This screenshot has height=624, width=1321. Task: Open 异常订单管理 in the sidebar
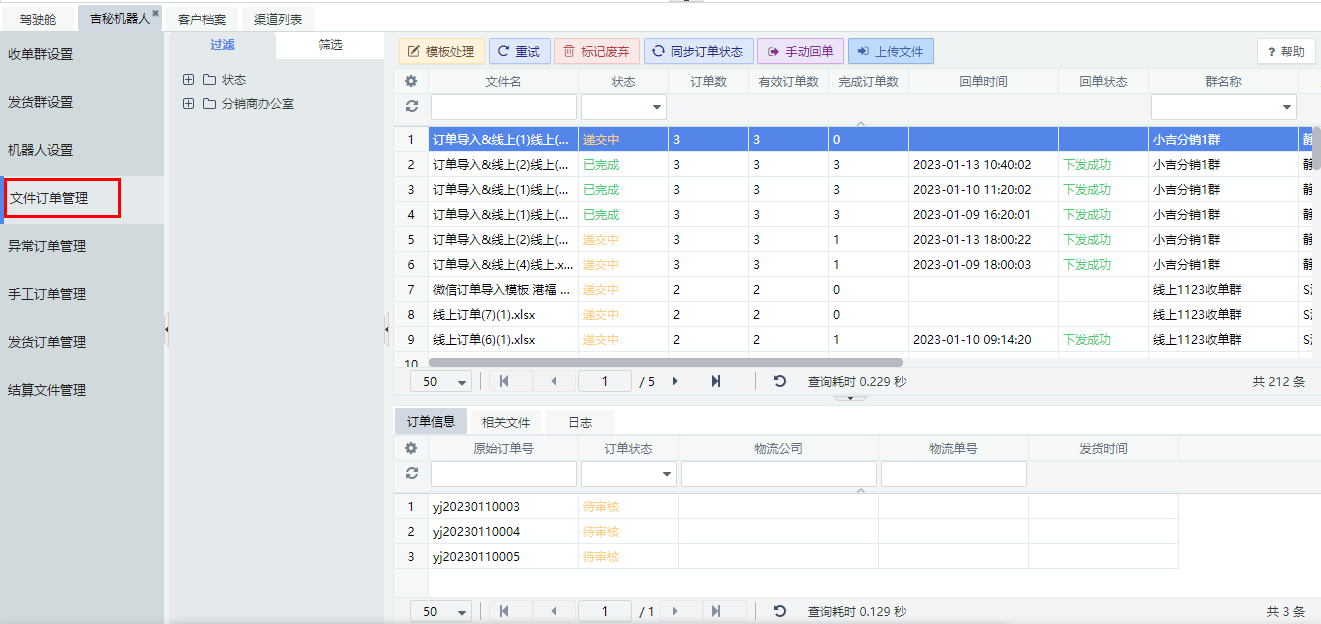coord(82,246)
